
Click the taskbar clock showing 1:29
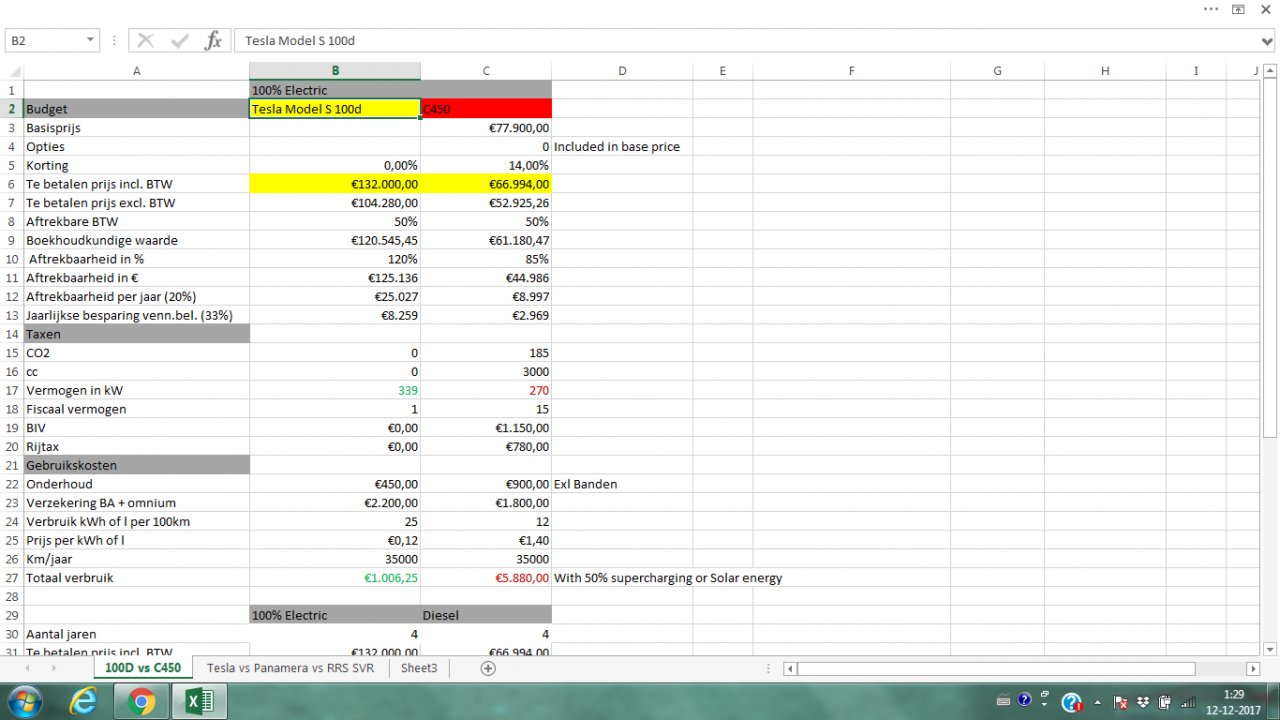coord(1233,702)
